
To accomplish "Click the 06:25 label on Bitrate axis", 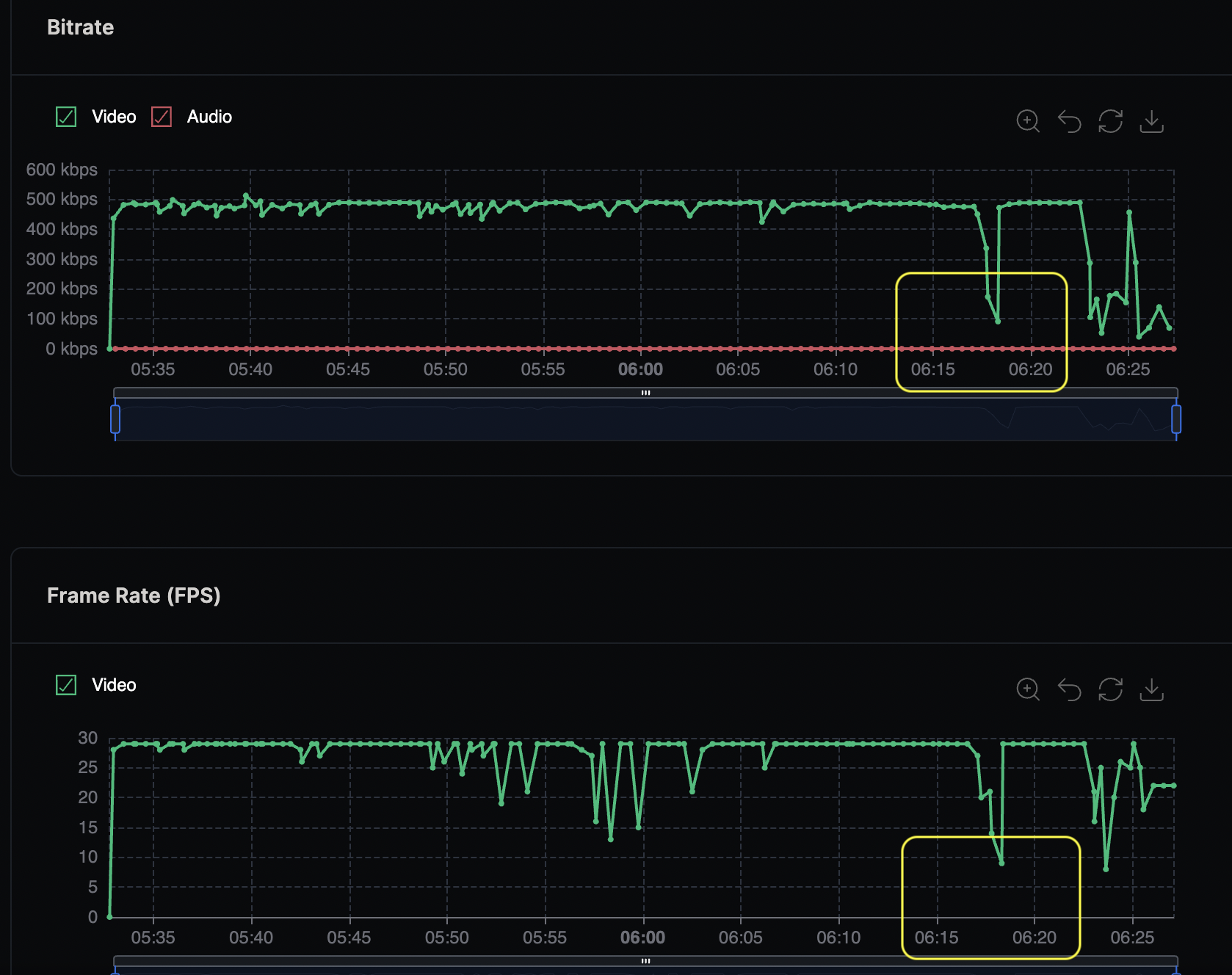I will click(1128, 369).
